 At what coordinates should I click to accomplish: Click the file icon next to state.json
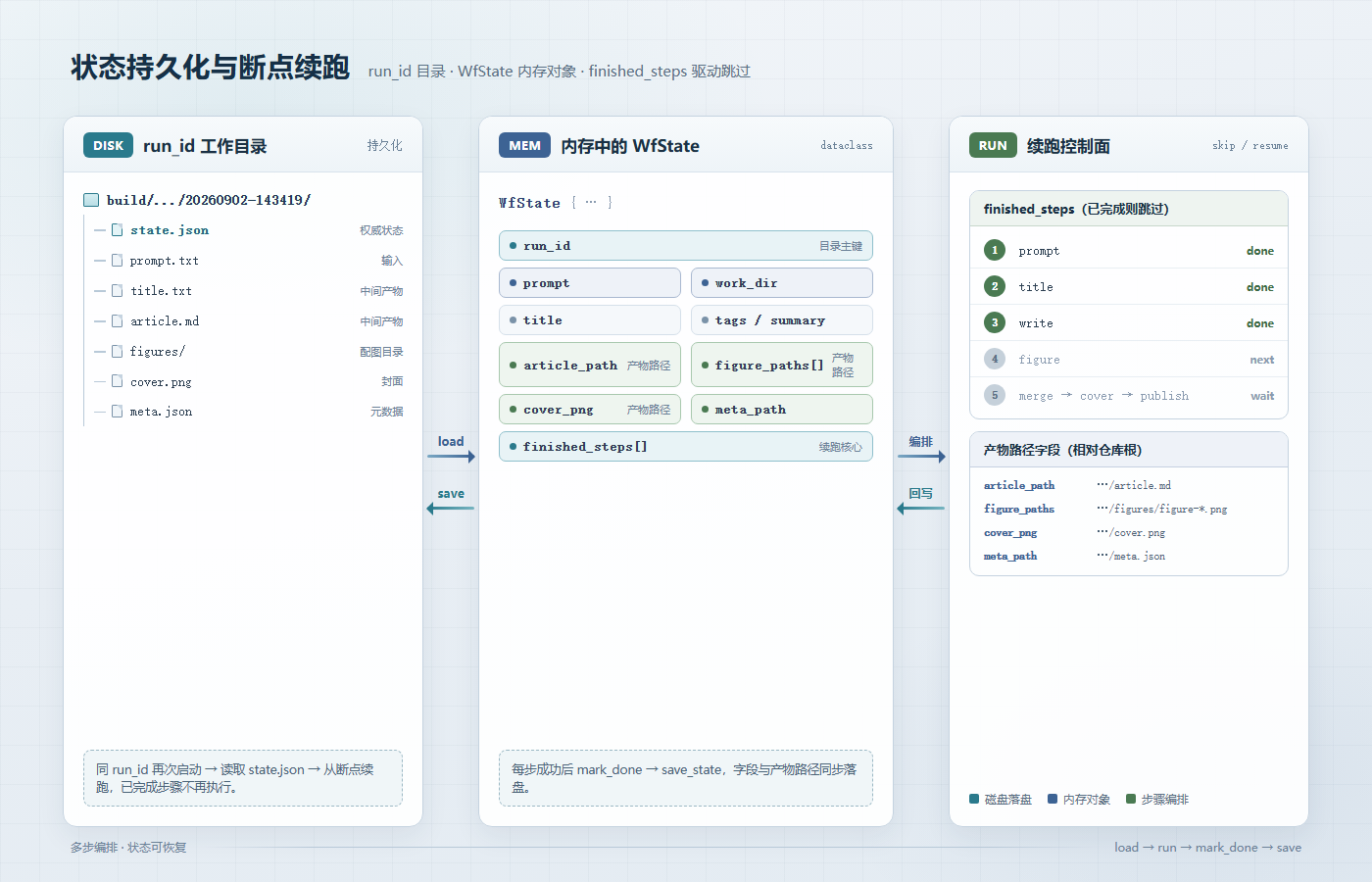(117, 230)
